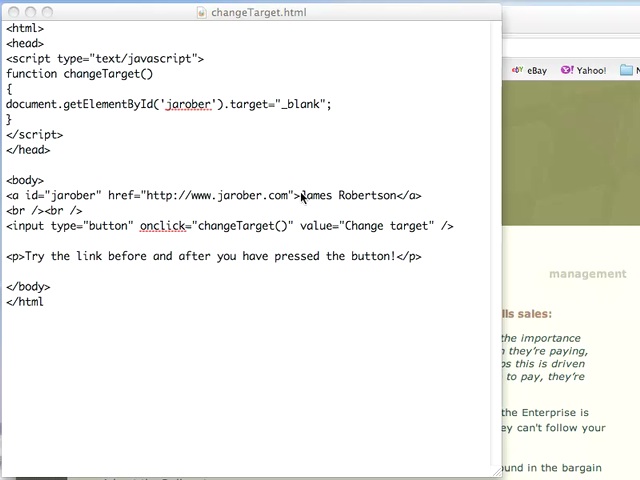Click the '<html>' opening line

coord(25,29)
